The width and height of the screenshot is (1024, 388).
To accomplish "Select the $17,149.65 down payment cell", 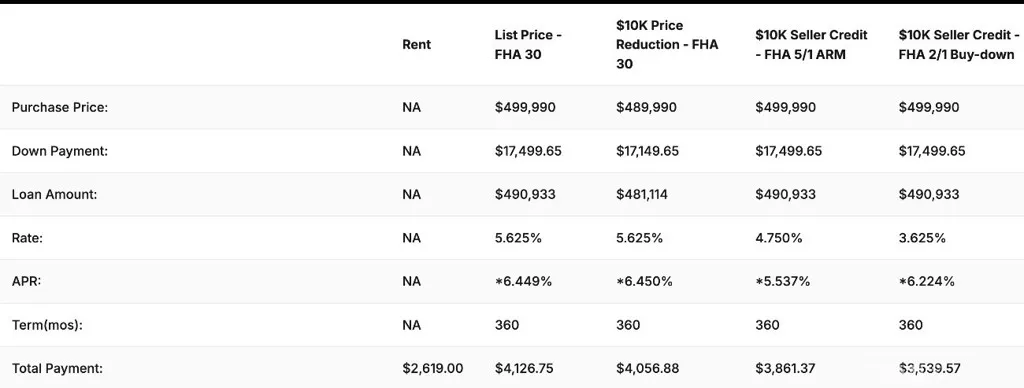I will 647,151.
